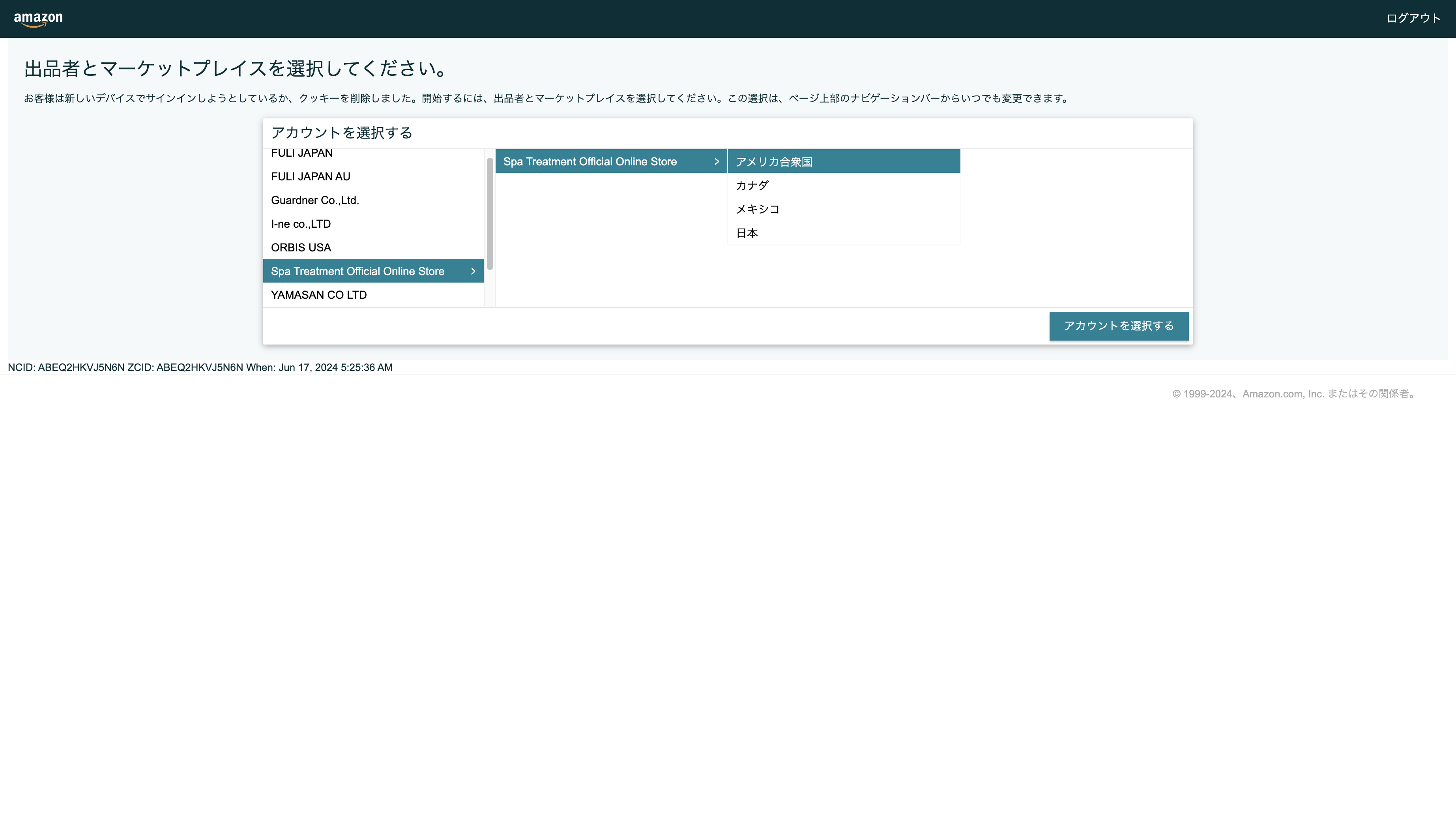Select the FULI JAPAN AU account
The height and width of the screenshot is (813, 1456).
(x=373, y=176)
